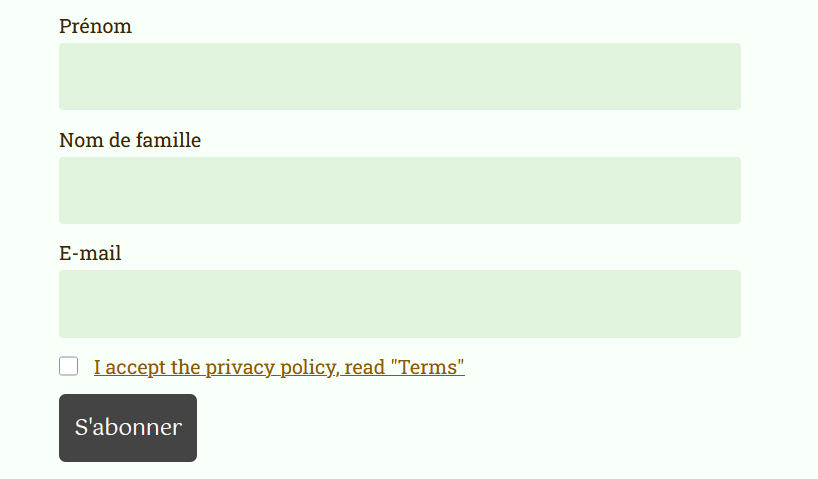Image resolution: width=818 pixels, height=479 pixels.
Task: Select the green box under Prénom
Action: pos(399,76)
